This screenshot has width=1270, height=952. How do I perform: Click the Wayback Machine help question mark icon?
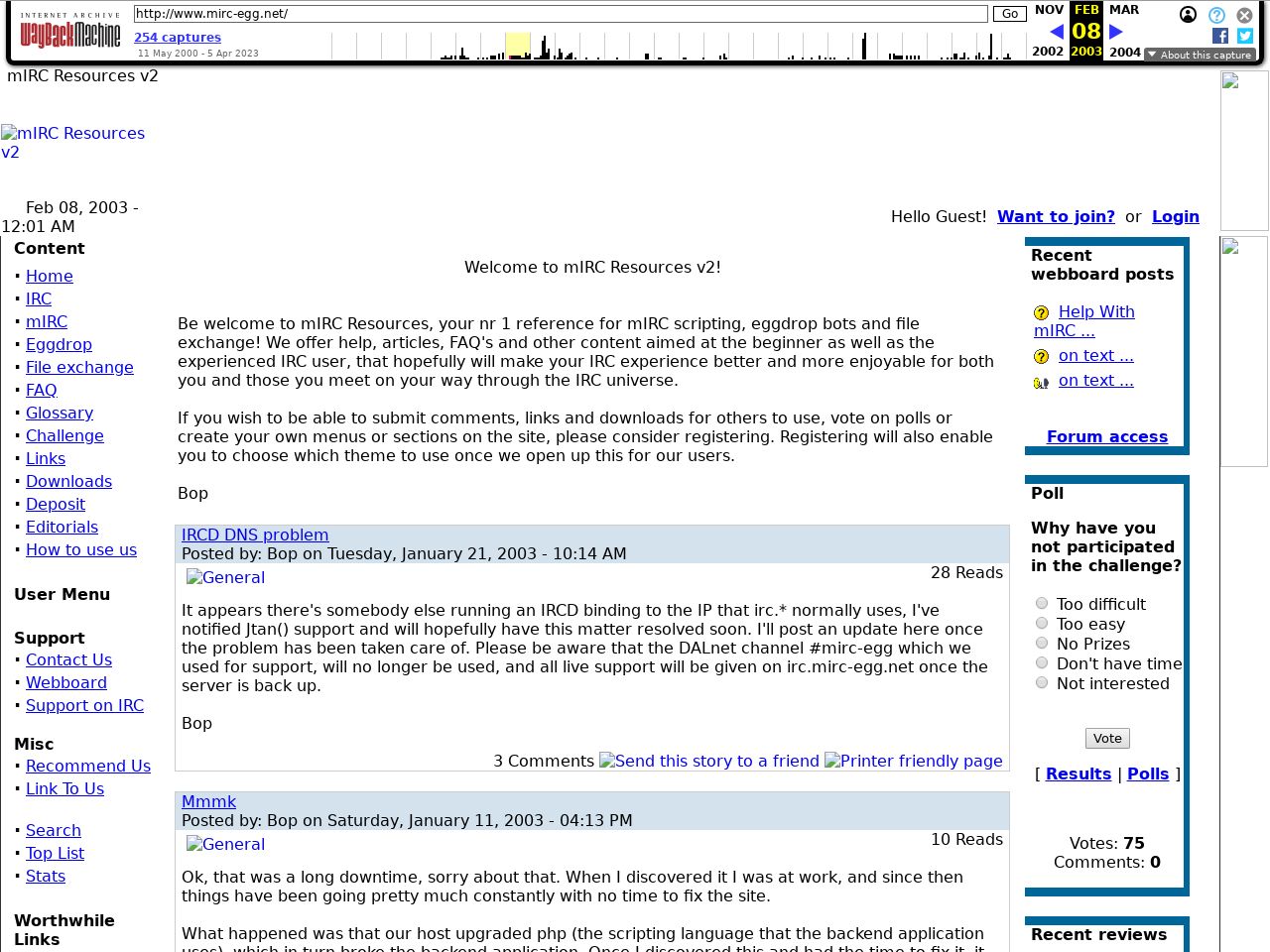pos(1216,15)
